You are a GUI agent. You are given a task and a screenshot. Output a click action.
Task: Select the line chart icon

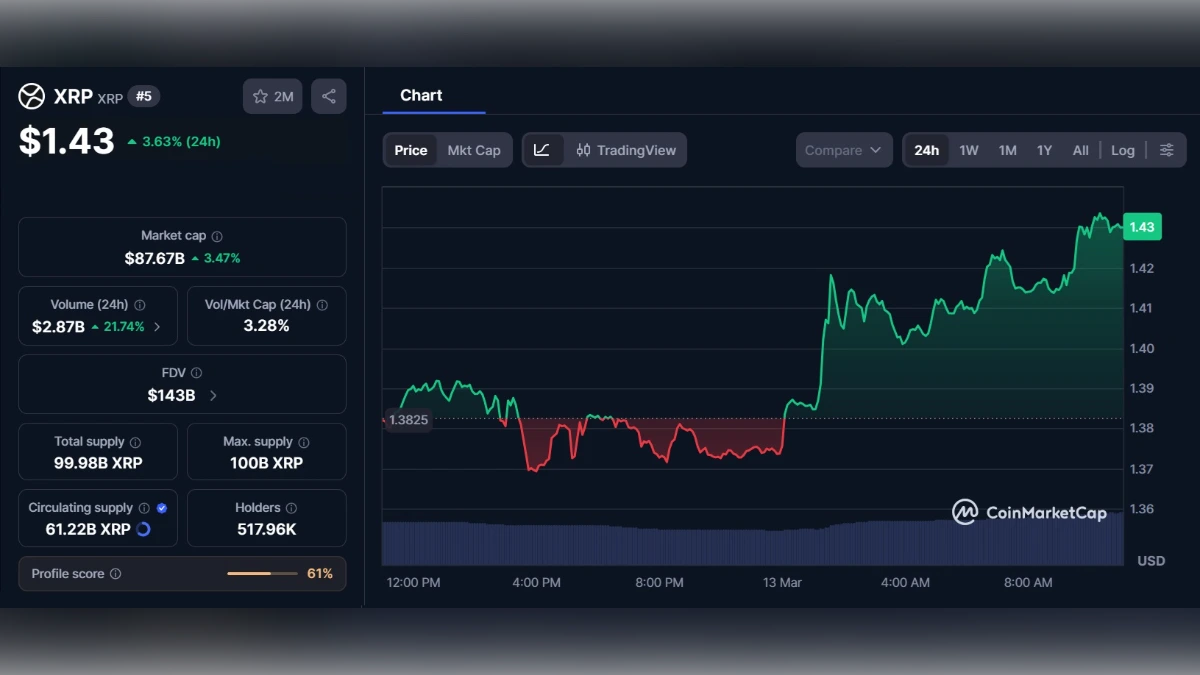tap(542, 149)
